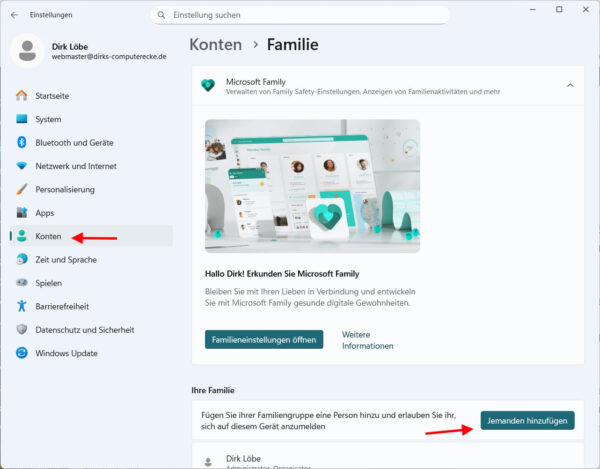Open Weitere Informationen link
The width and height of the screenshot is (600, 469).
tap(367, 340)
